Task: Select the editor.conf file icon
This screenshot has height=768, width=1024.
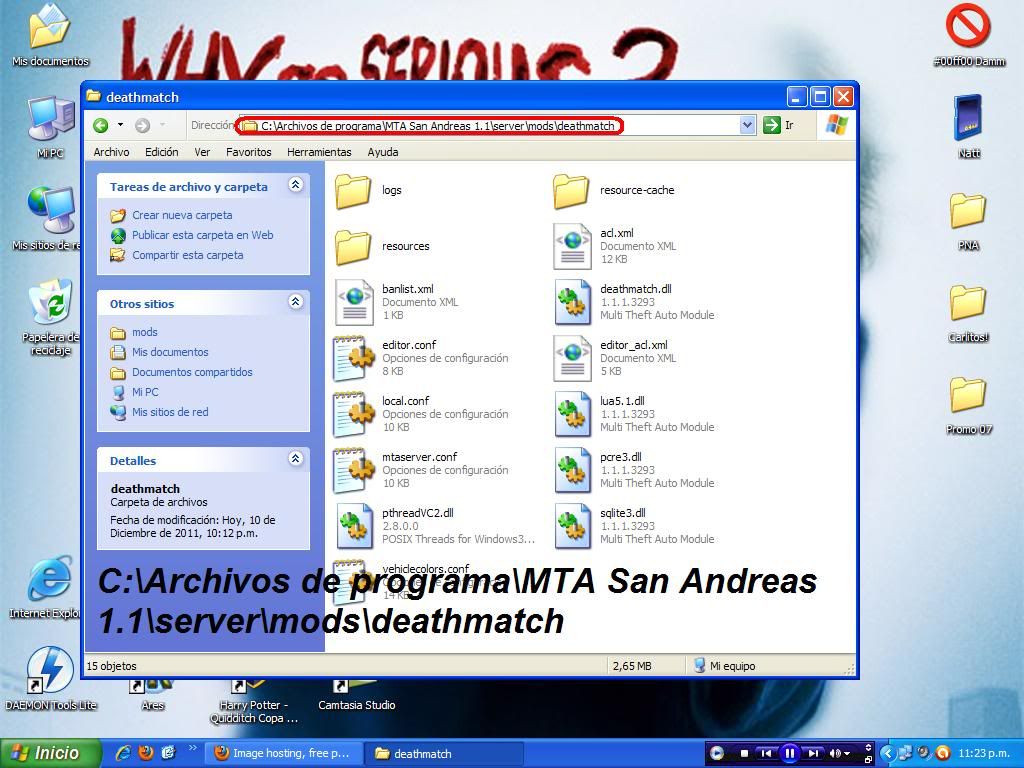Action: coord(353,359)
